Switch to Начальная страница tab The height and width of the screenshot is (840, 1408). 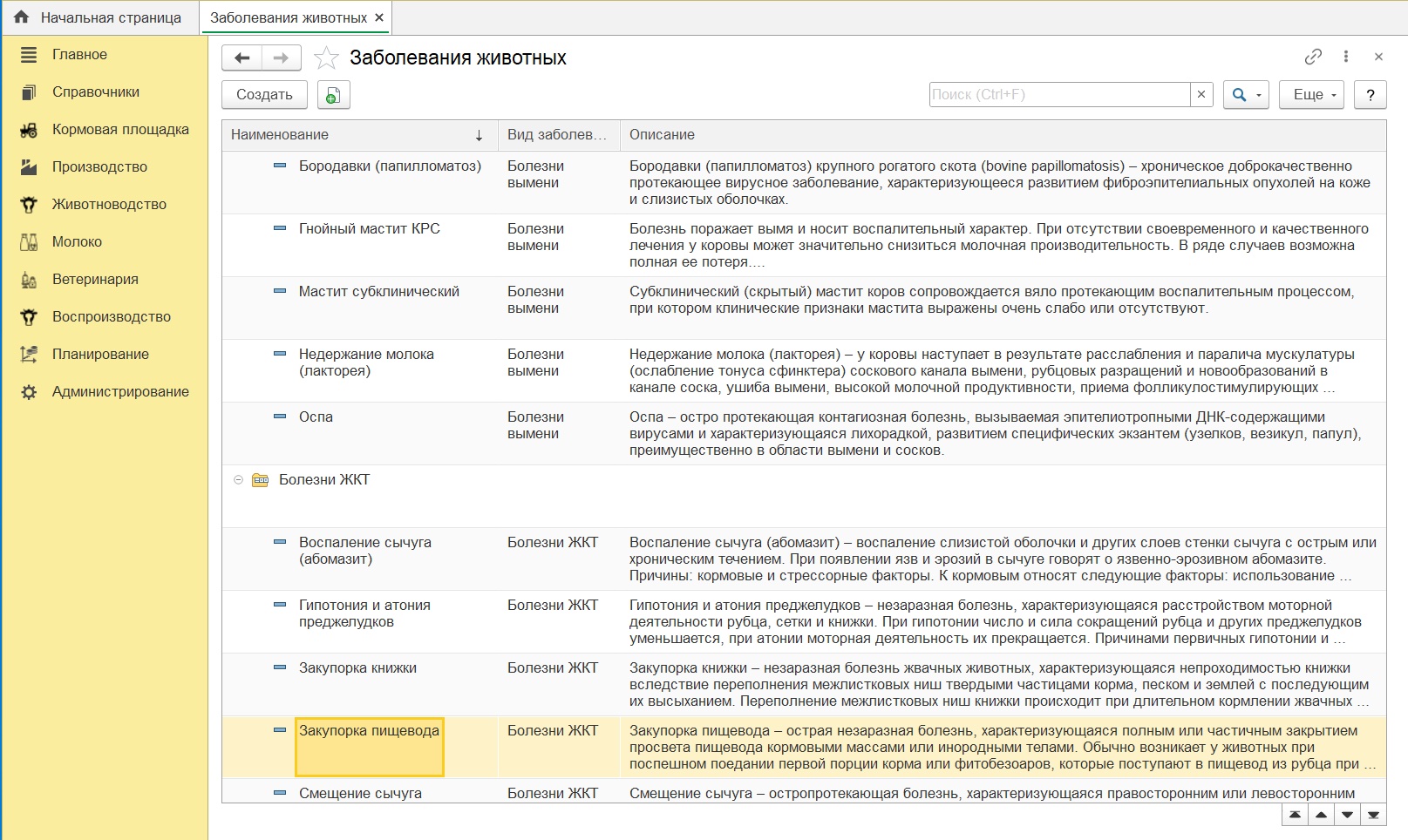point(99,17)
